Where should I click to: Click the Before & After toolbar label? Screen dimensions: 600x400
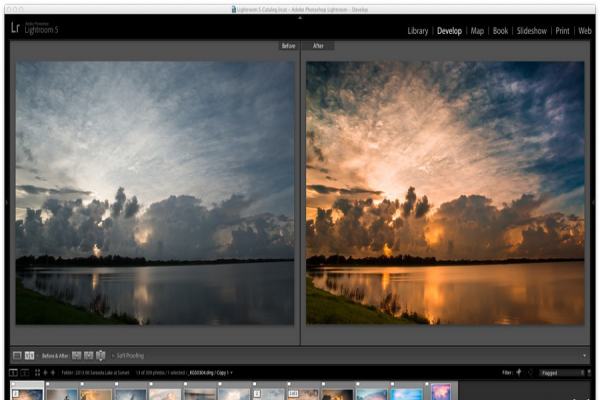pyautogui.click(x=55, y=356)
